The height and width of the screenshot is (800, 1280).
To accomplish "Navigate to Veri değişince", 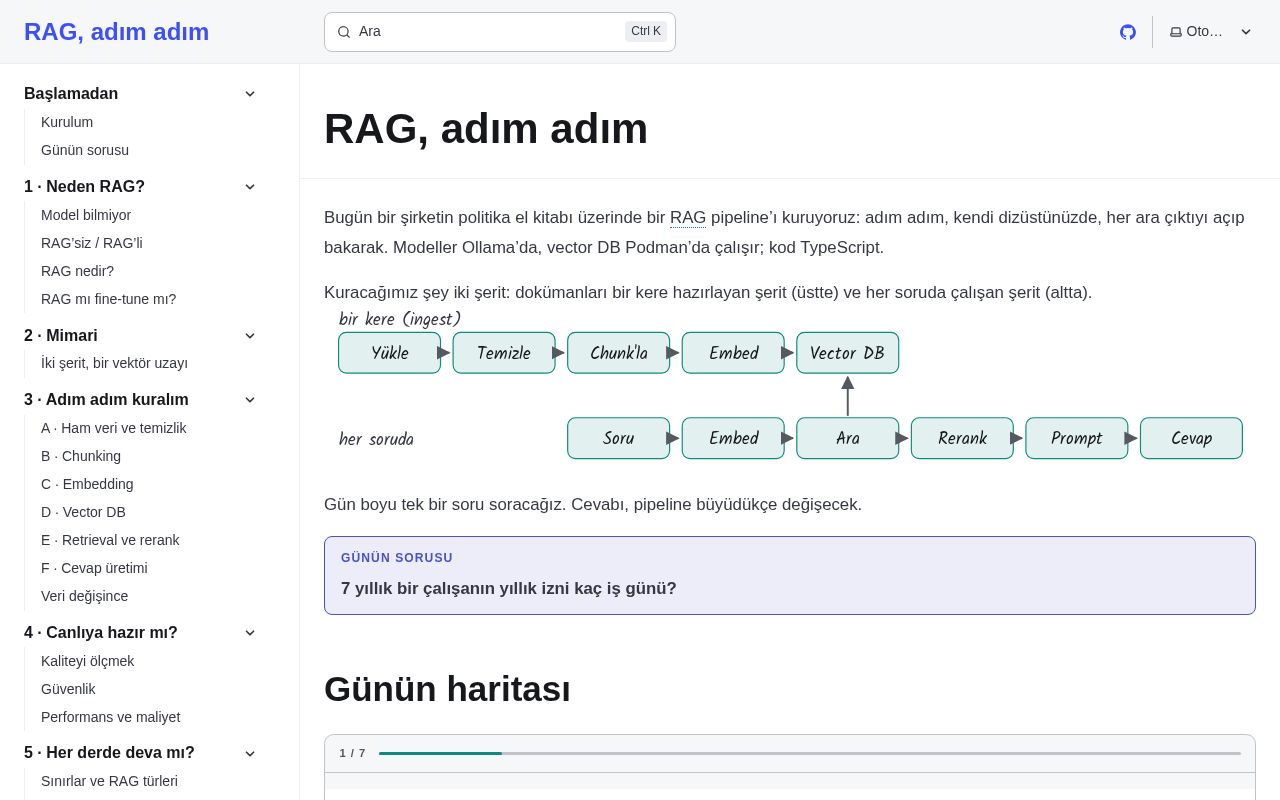I will coord(84,596).
